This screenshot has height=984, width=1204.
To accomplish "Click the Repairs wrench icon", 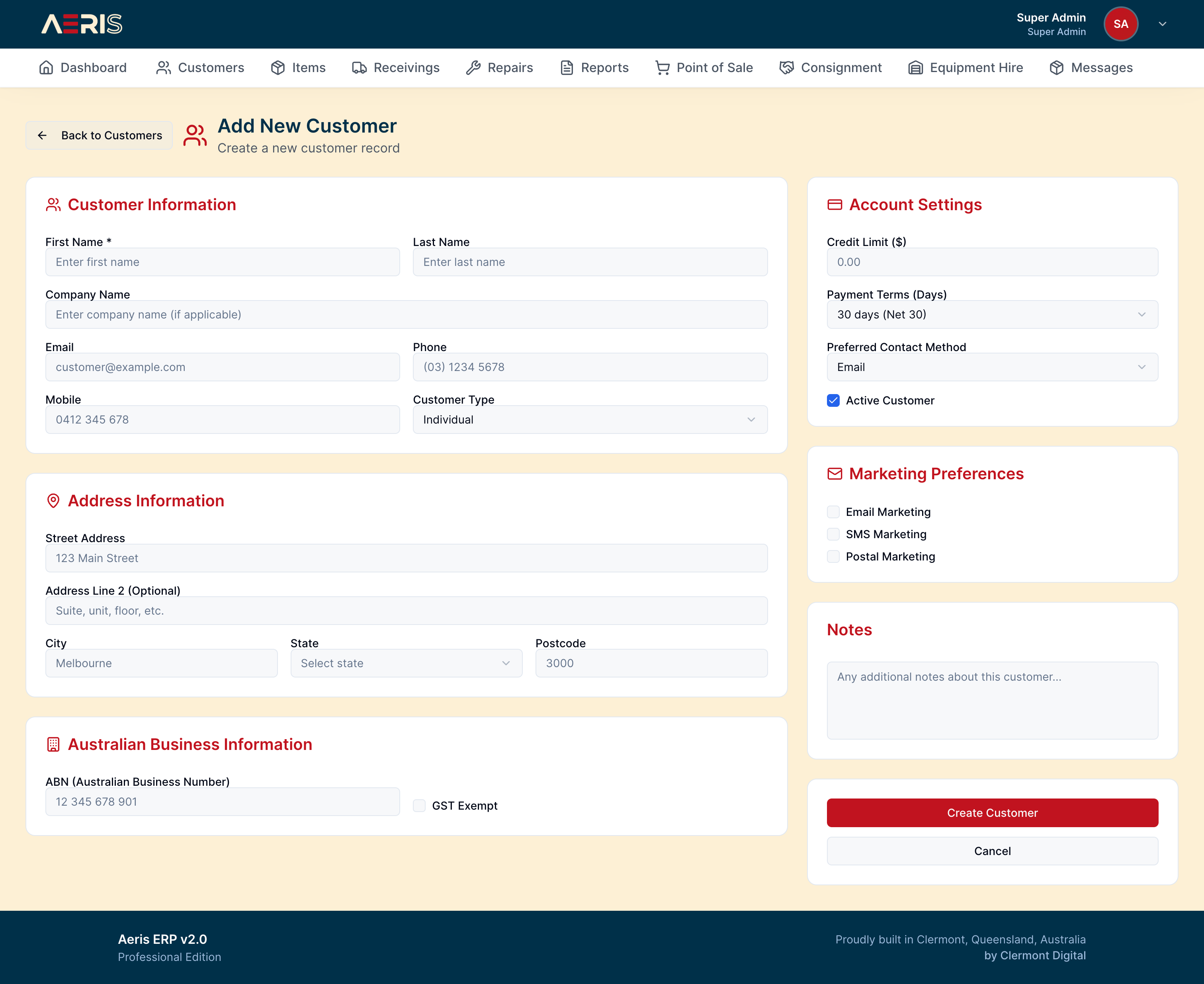I will (473, 68).
